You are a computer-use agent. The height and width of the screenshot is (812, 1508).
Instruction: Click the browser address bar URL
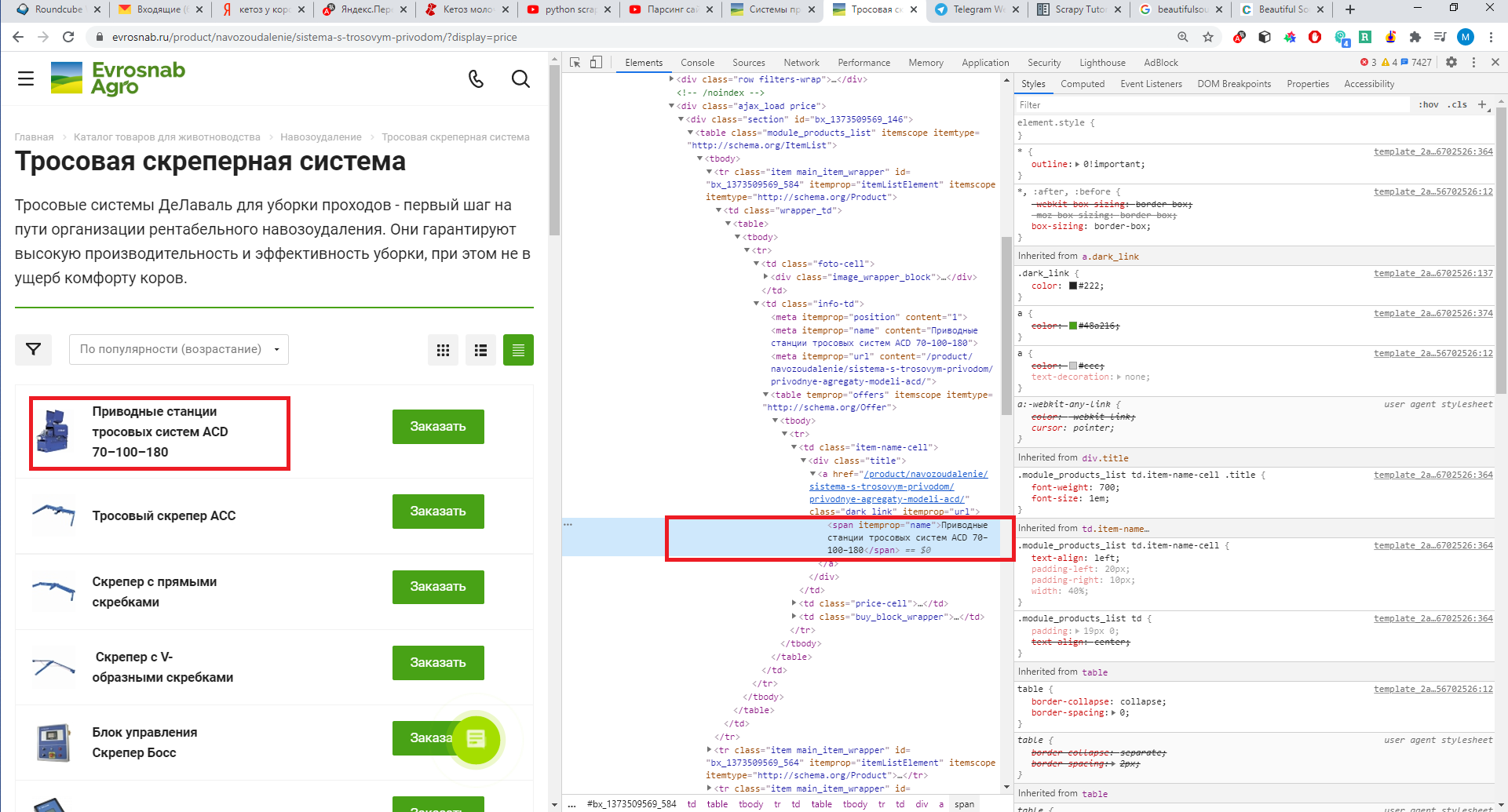click(314, 37)
